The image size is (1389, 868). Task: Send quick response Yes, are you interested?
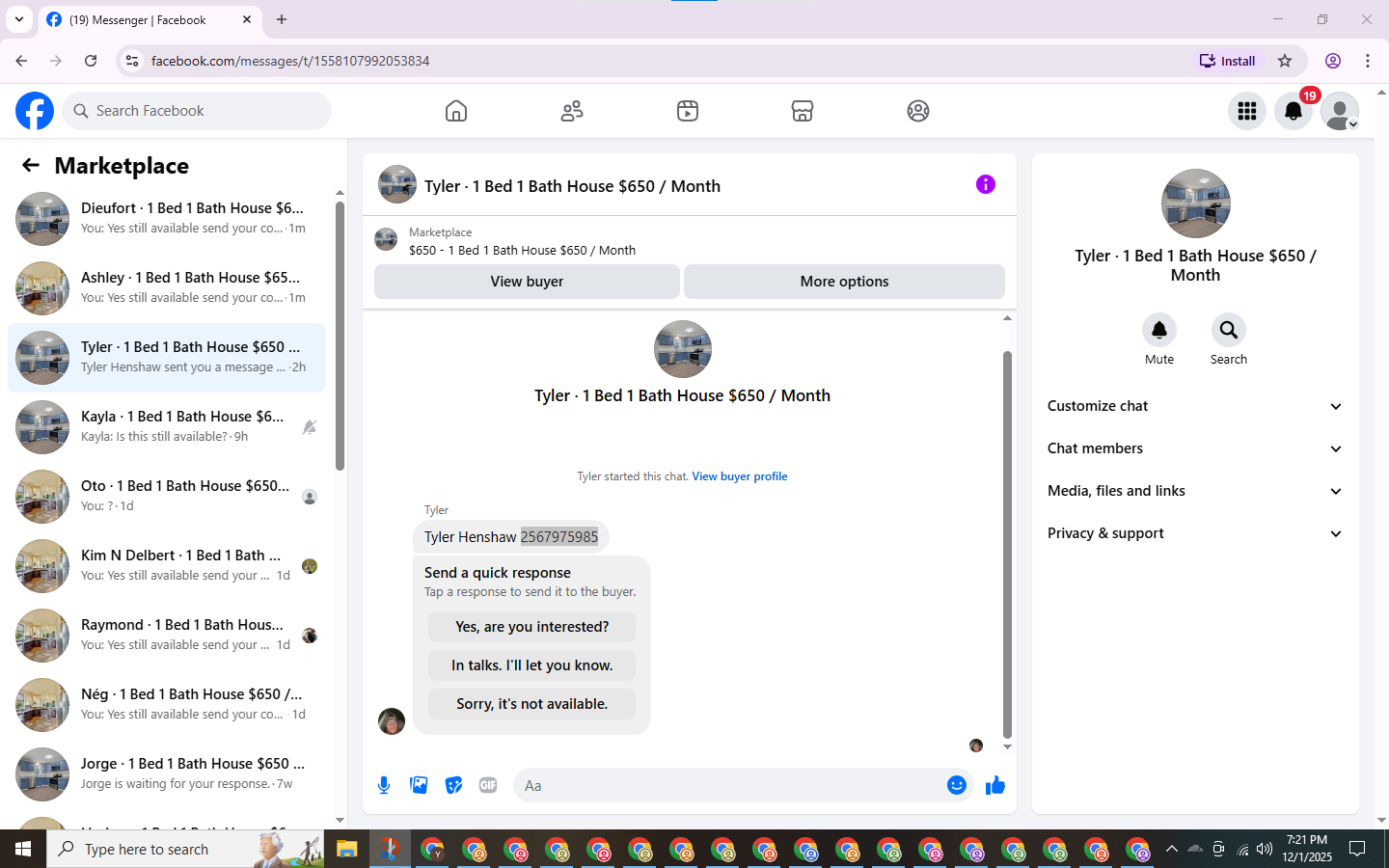coord(531,627)
